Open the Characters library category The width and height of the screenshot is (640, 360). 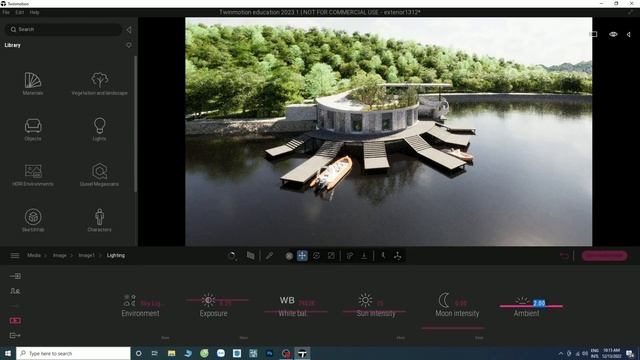100,220
